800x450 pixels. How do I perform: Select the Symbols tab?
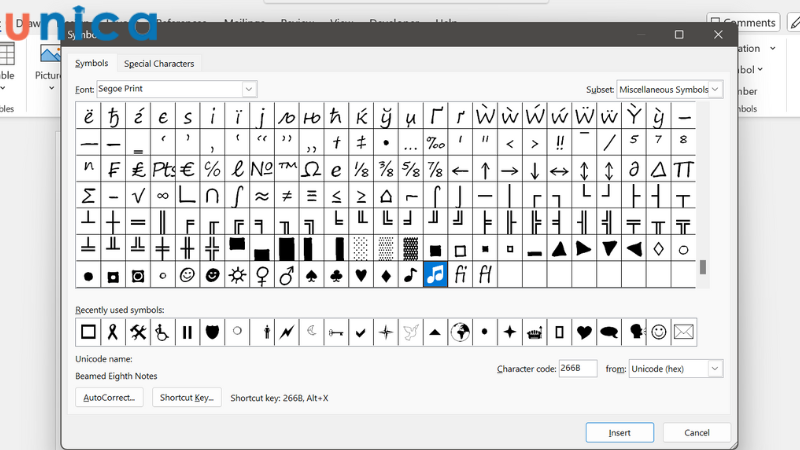tap(92, 64)
